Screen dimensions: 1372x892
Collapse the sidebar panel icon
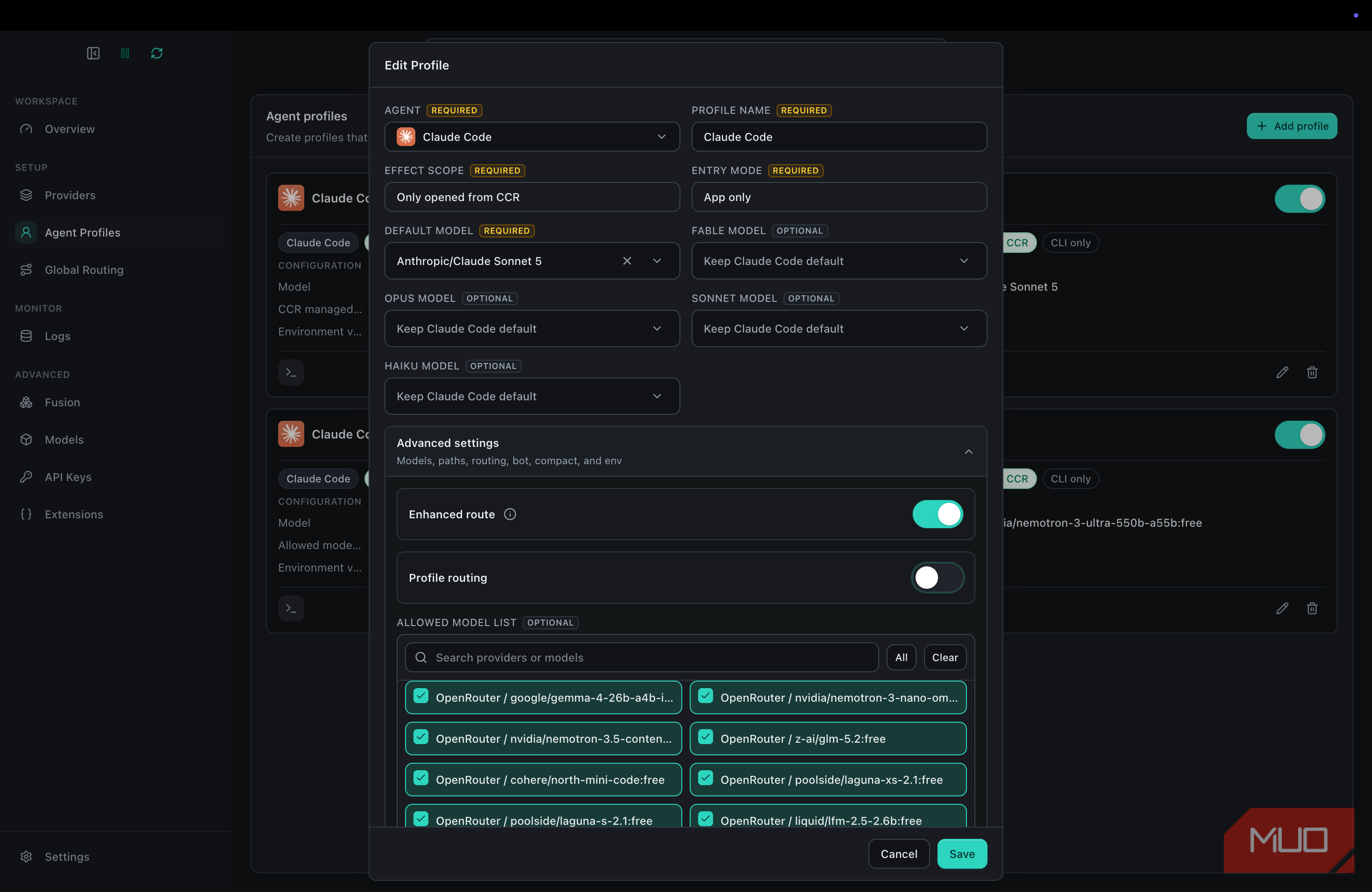coord(93,53)
